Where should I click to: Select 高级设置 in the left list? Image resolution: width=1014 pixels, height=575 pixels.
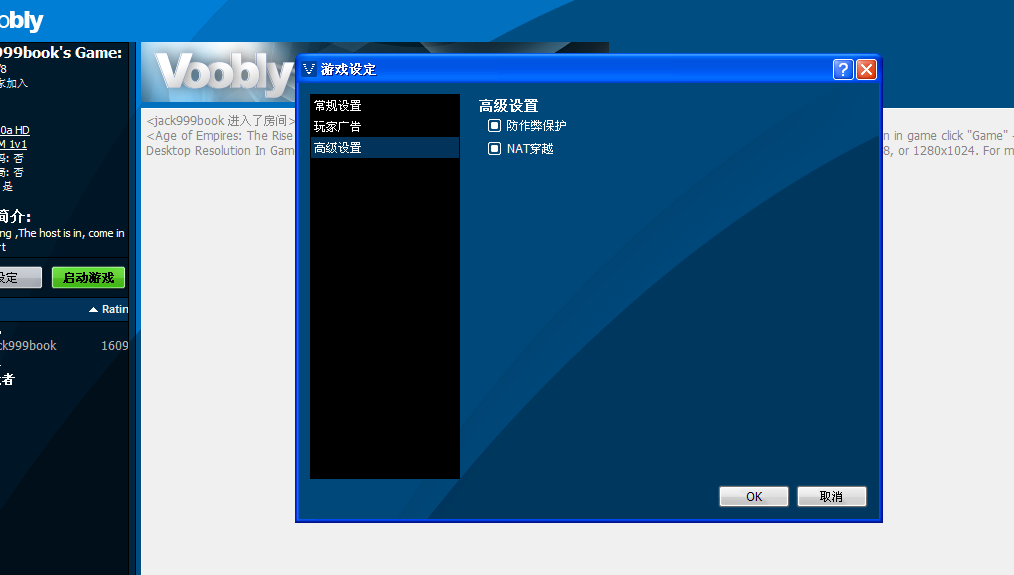[x=385, y=147]
